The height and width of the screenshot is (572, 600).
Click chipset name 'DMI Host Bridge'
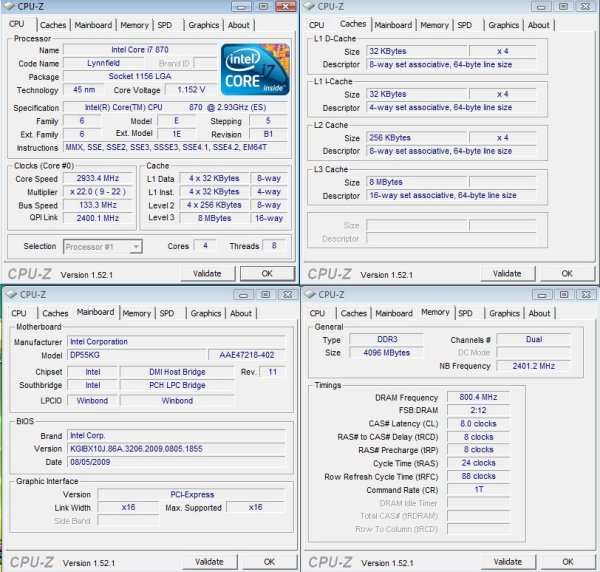[x=177, y=372]
